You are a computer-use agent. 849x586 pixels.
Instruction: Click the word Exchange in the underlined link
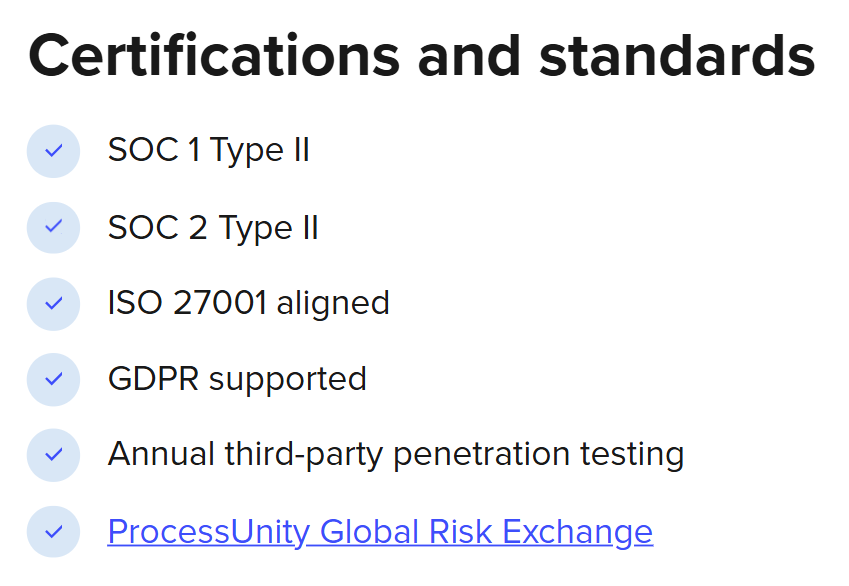[578, 532]
